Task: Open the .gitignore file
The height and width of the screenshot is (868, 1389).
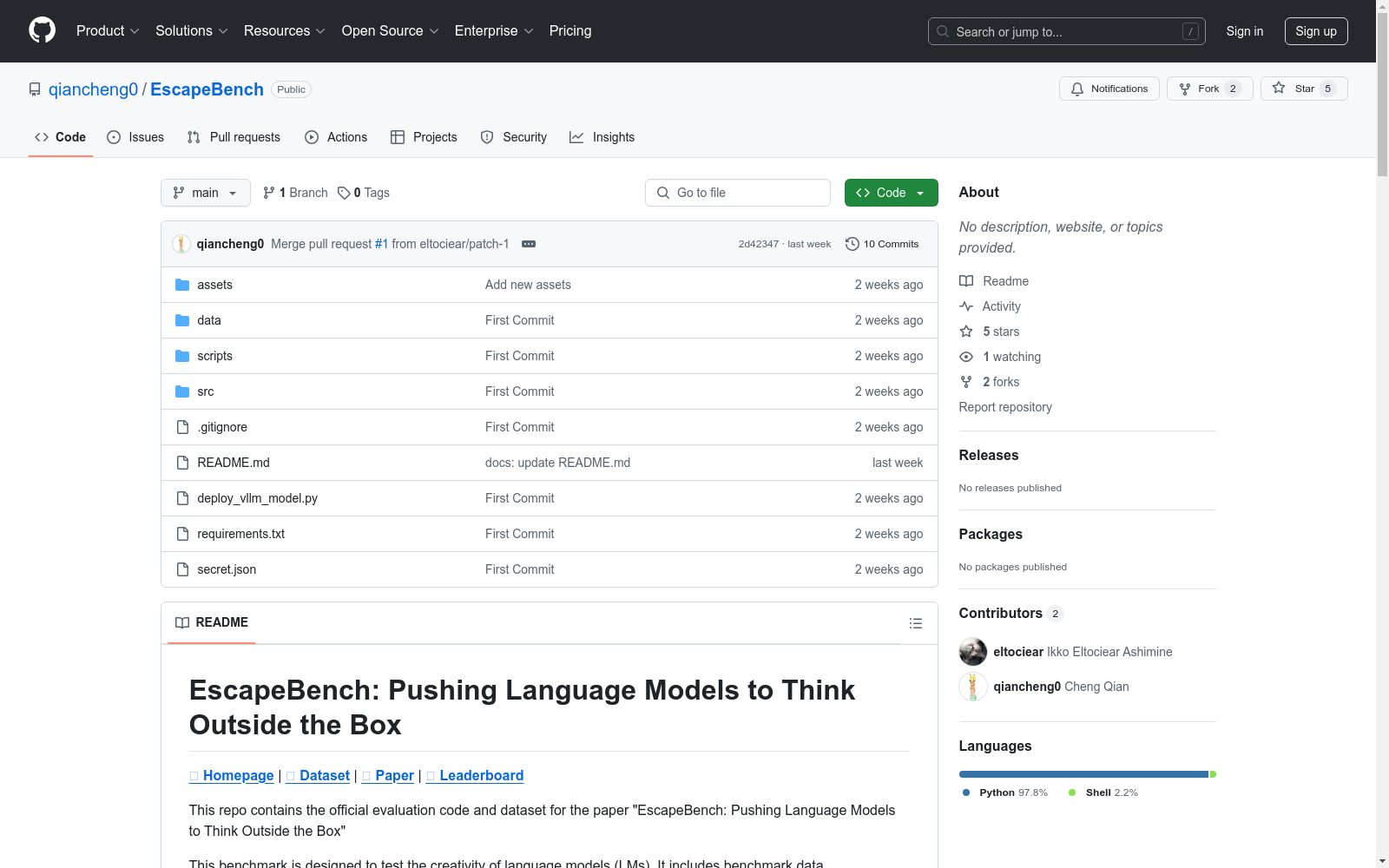Action: click(x=222, y=427)
